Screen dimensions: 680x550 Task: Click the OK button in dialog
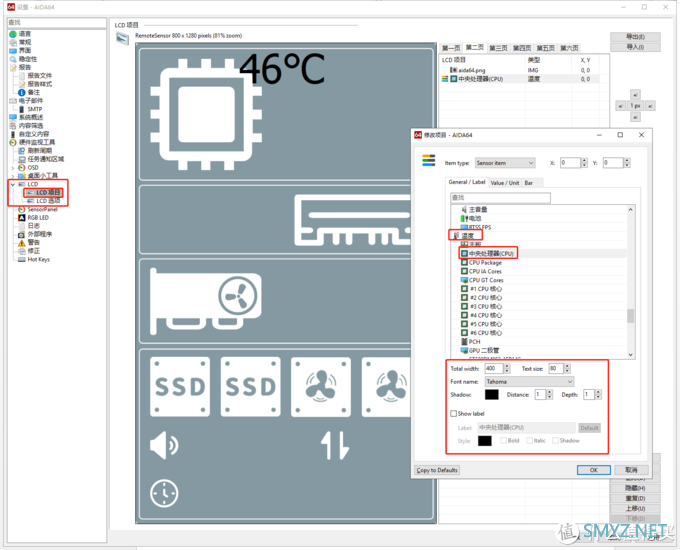tap(594, 470)
